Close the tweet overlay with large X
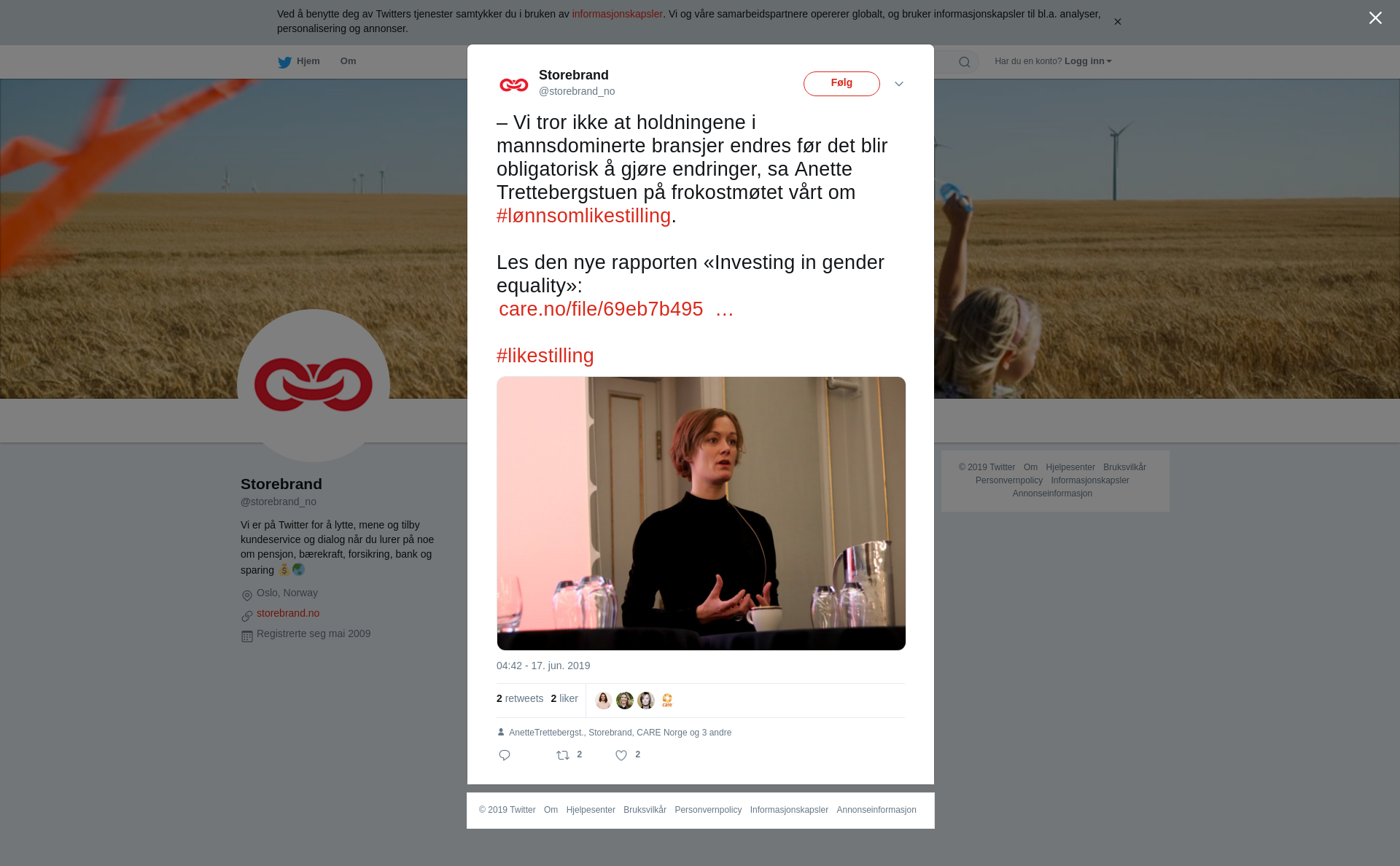 click(x=1375, y=18)
